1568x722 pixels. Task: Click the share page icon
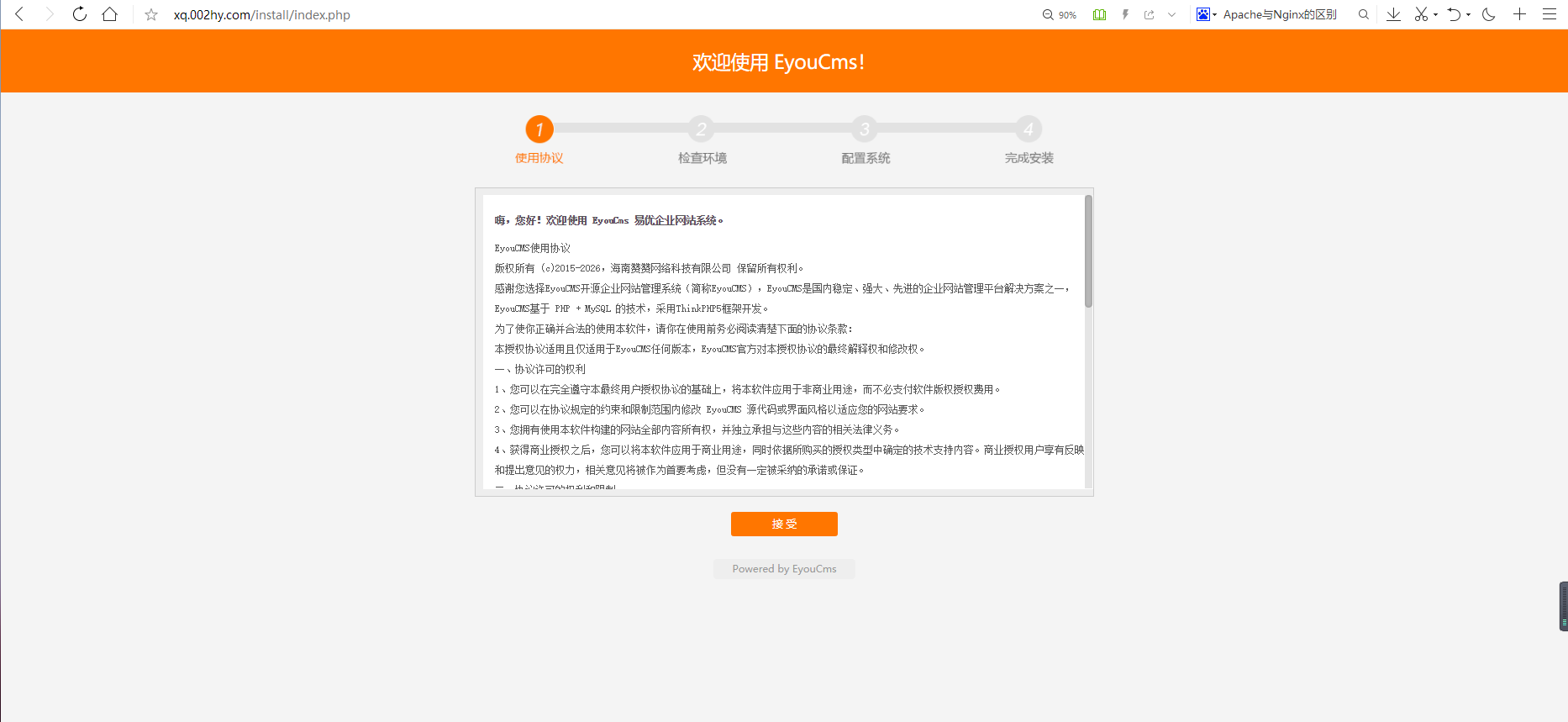click(1149, 15)
